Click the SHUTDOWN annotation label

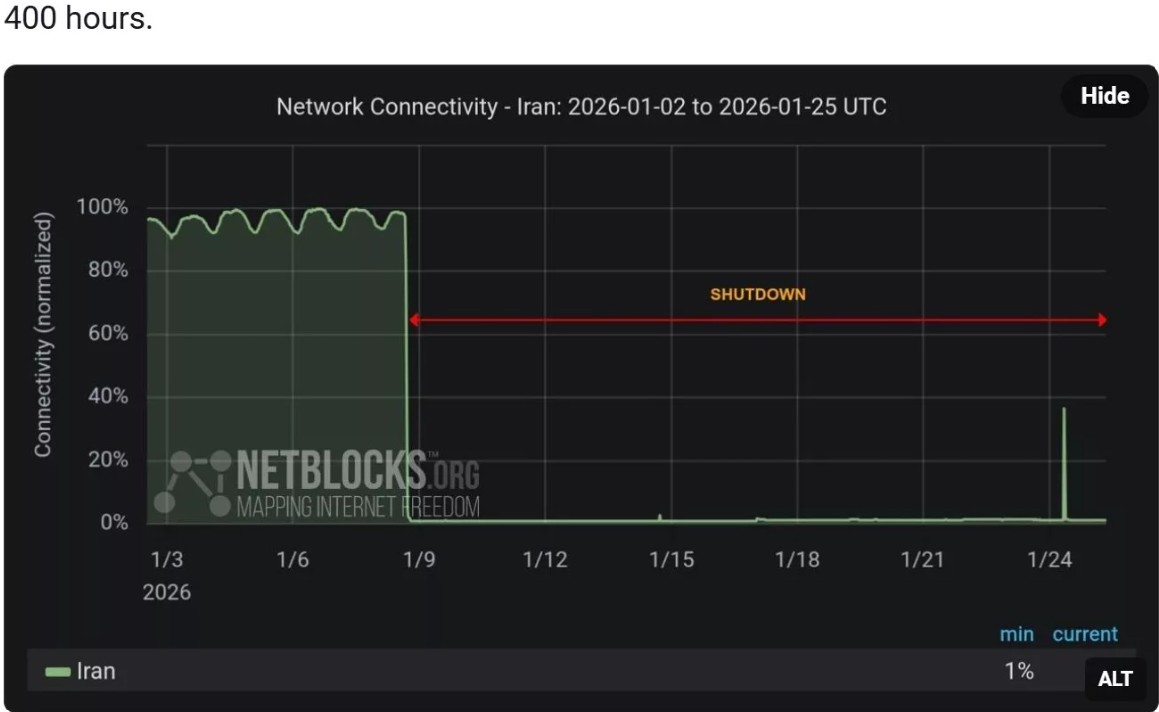point(756,296)
